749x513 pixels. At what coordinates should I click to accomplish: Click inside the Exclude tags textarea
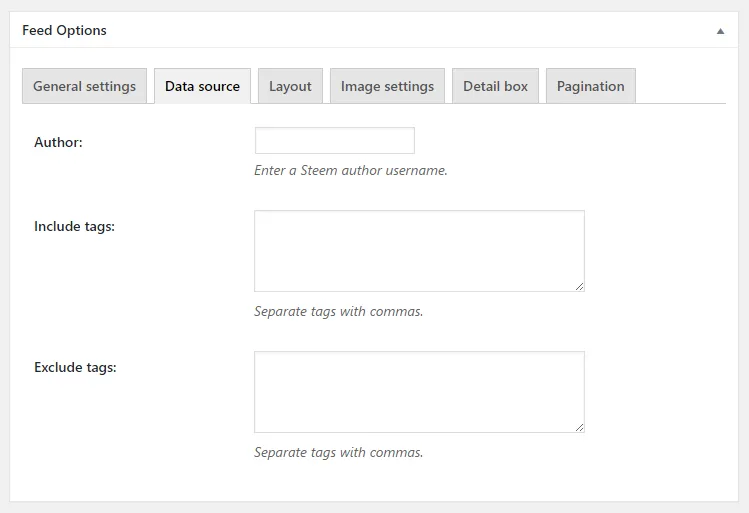(x=419, y=392)
